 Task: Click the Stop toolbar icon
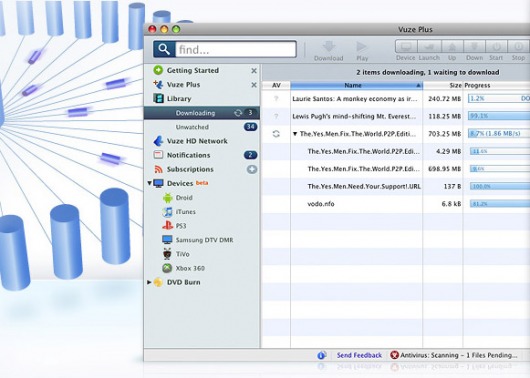(518, 46)
